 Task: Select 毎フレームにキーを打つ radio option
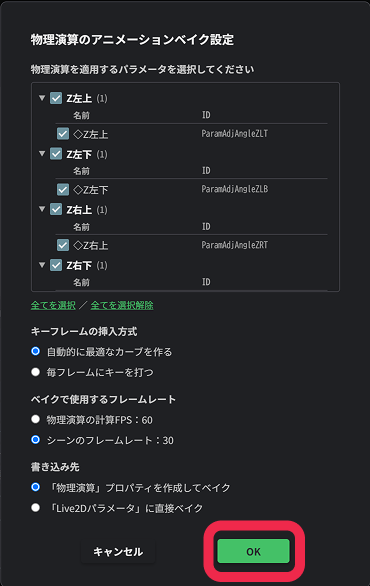coord(36,372)
